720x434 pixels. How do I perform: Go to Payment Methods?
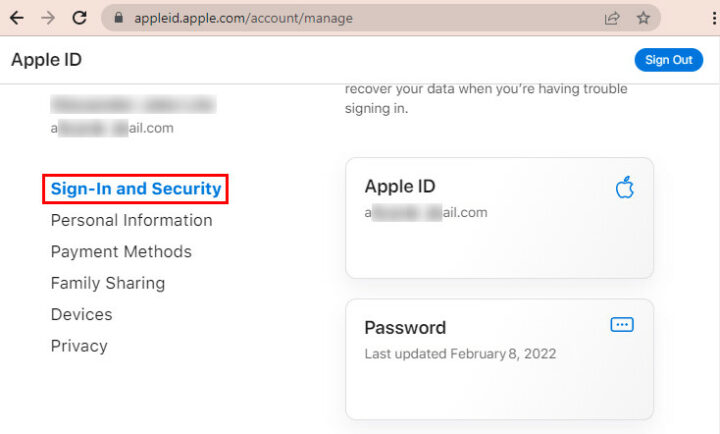[x=121, y=252]
